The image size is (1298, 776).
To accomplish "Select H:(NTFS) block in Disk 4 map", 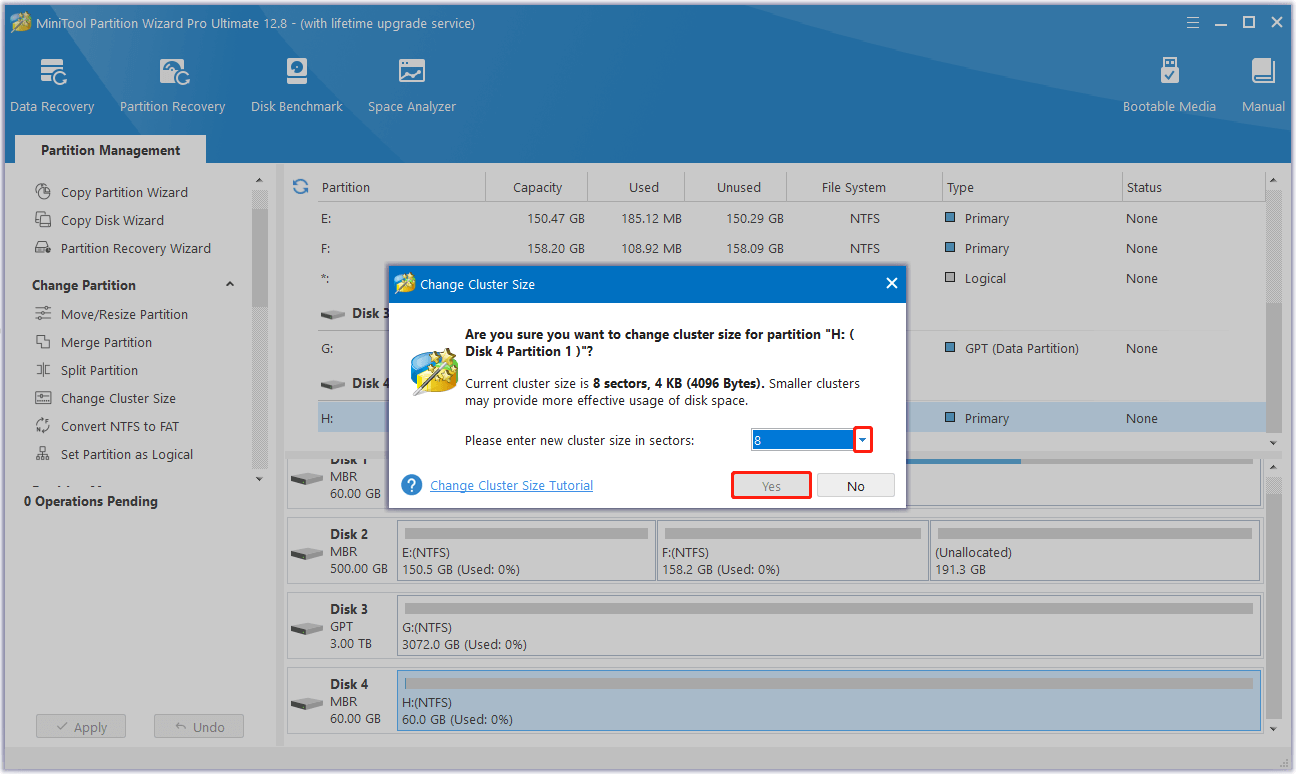I will (x=828, y=700).
